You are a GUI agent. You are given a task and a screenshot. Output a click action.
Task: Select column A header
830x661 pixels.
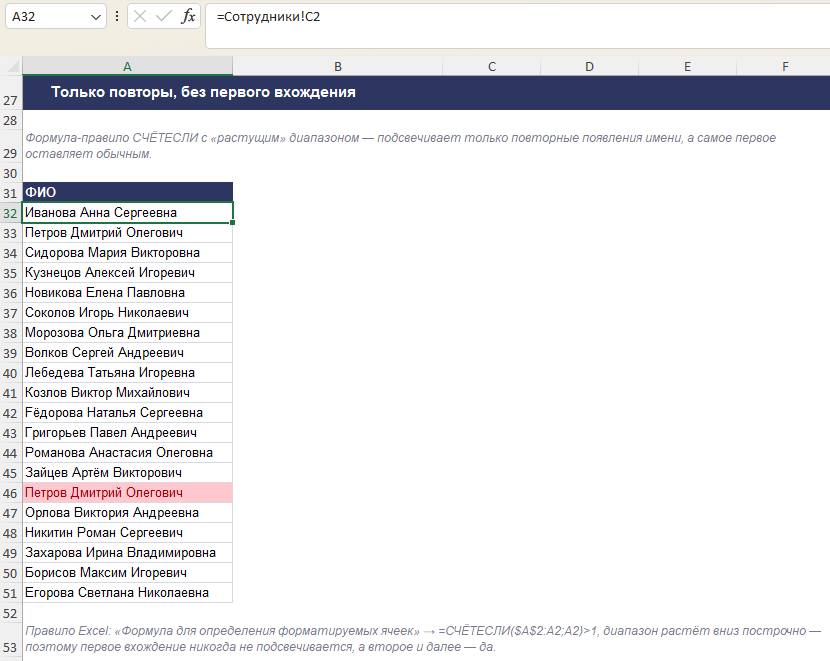click(128, 66)
